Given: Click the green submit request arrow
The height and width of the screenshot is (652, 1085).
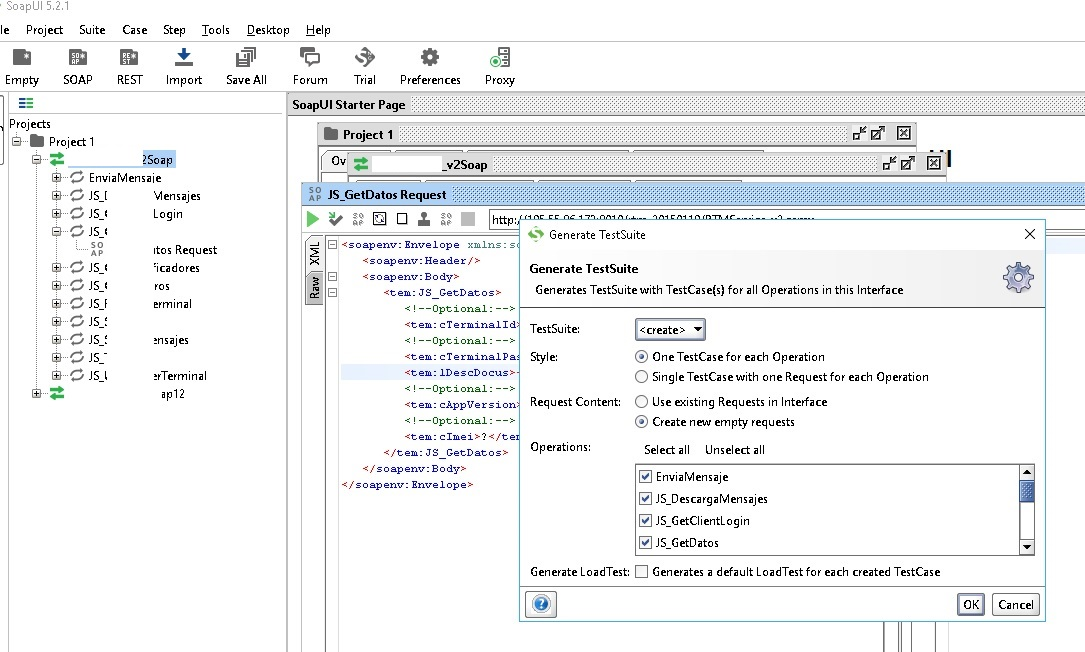Looking at the screenshot, I should point(313,219).
